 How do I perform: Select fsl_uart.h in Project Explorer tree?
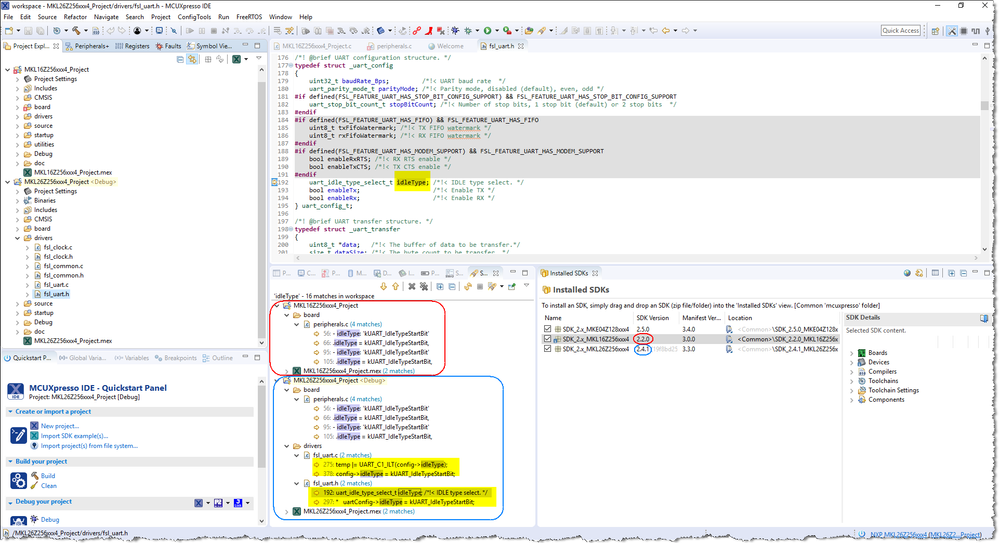click(x=57, y=294)
